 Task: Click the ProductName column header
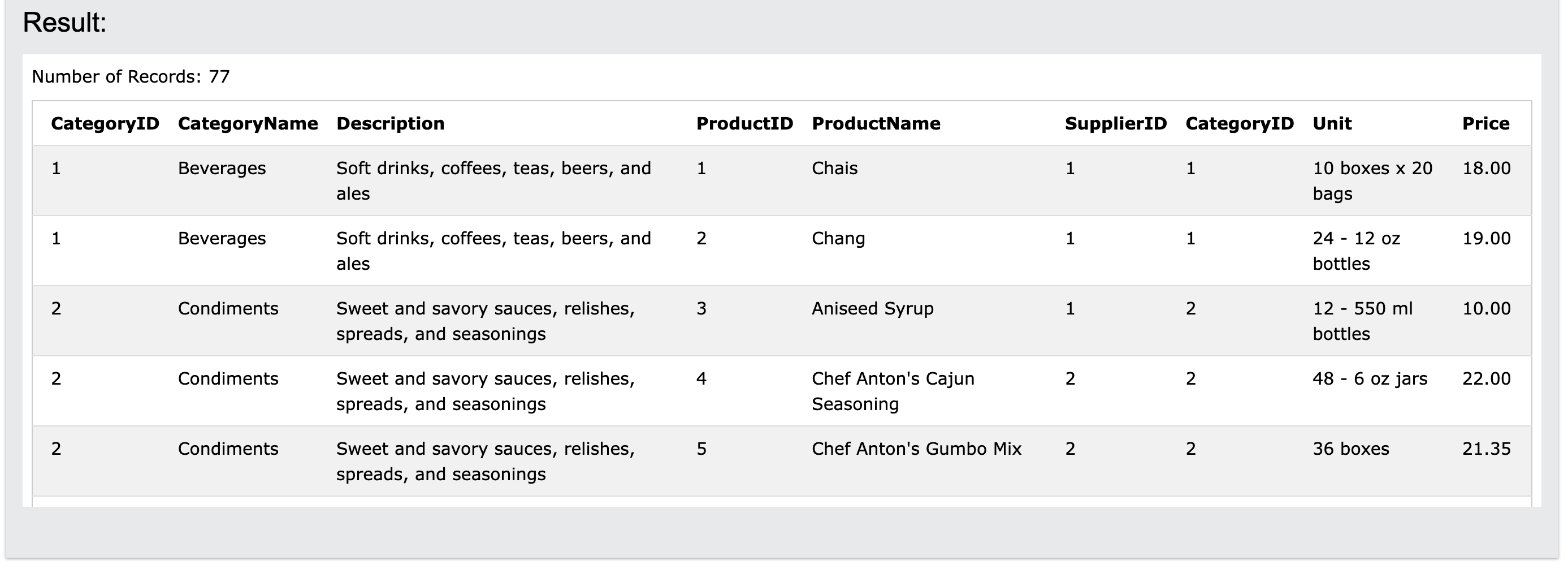point(876,124)
